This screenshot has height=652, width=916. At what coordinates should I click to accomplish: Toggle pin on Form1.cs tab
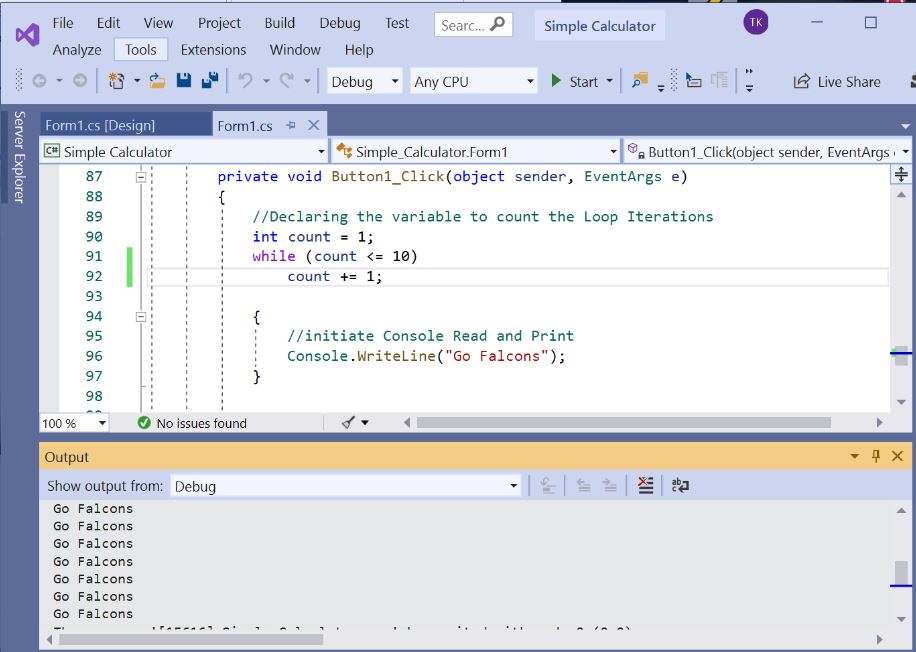[x=291, y=125]
